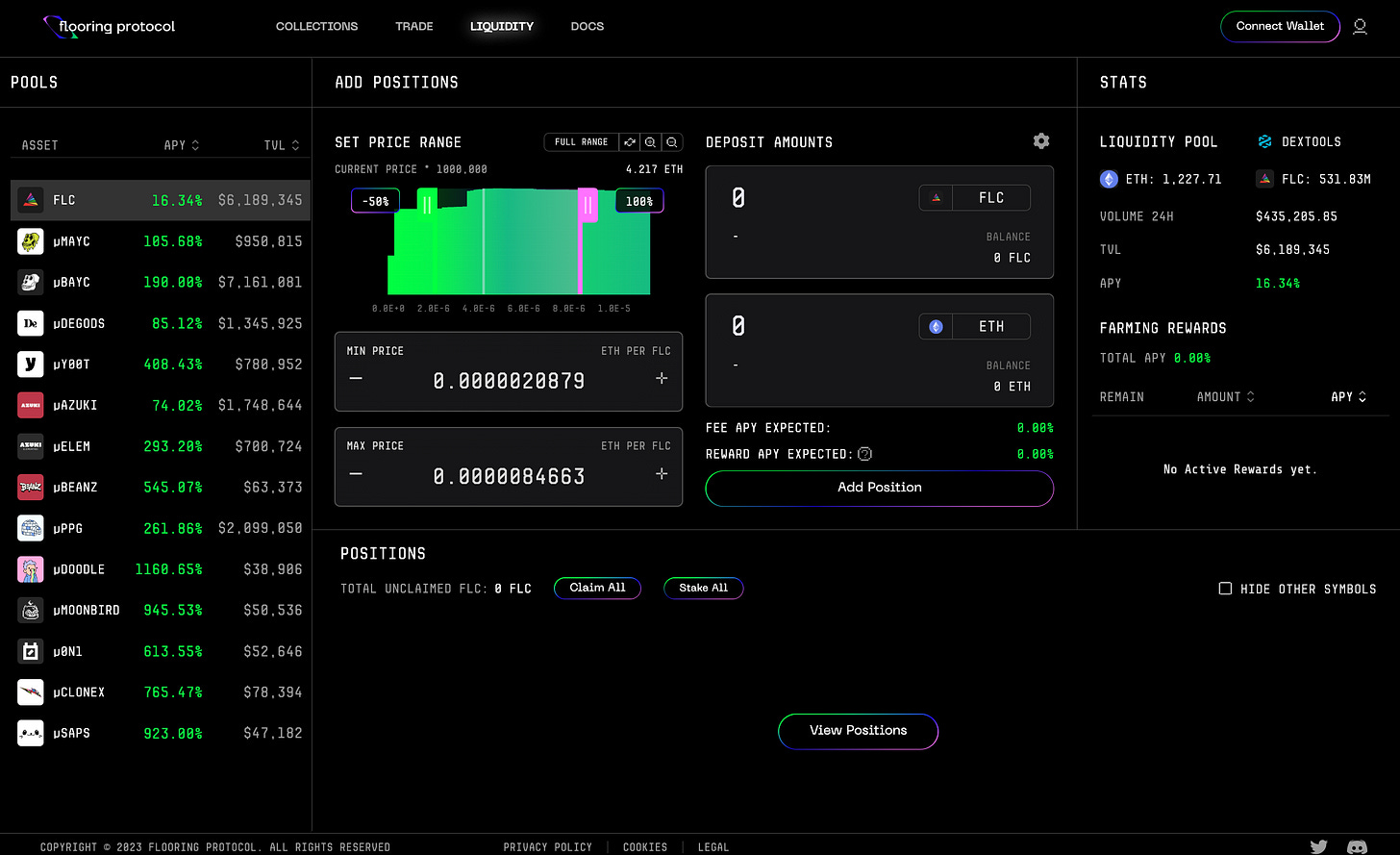Decrease the min price with minus
The height and width of the screenshot is (855, 1400).
tap(356, 379)
